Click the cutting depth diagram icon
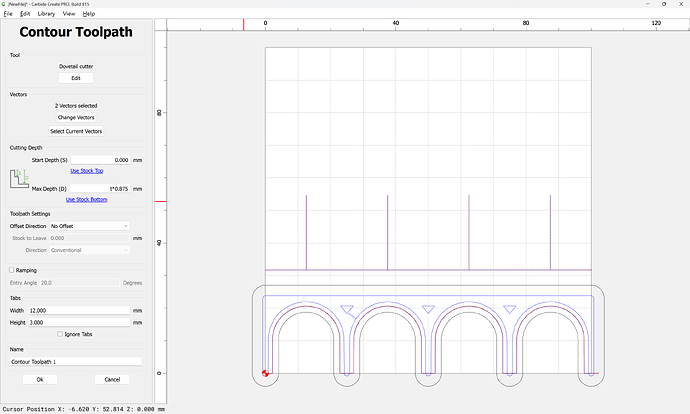Image resolution: width=690 pixels, height=414 pixels. click(x=19, y=179)
